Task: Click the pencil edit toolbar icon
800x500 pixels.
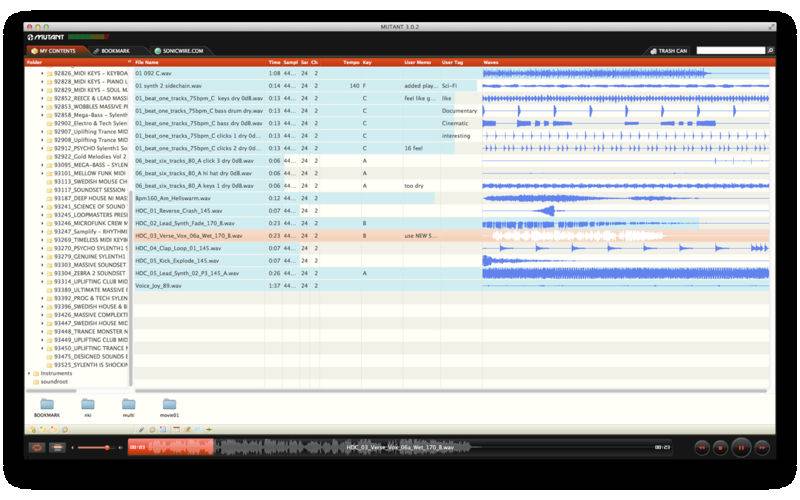Action: 141,430
